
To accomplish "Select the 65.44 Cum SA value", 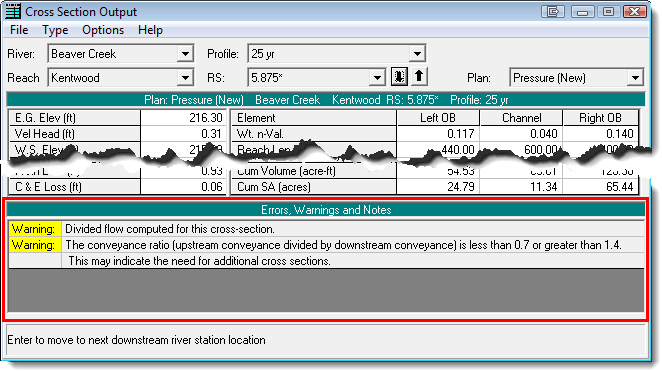I will pos(600,187).
